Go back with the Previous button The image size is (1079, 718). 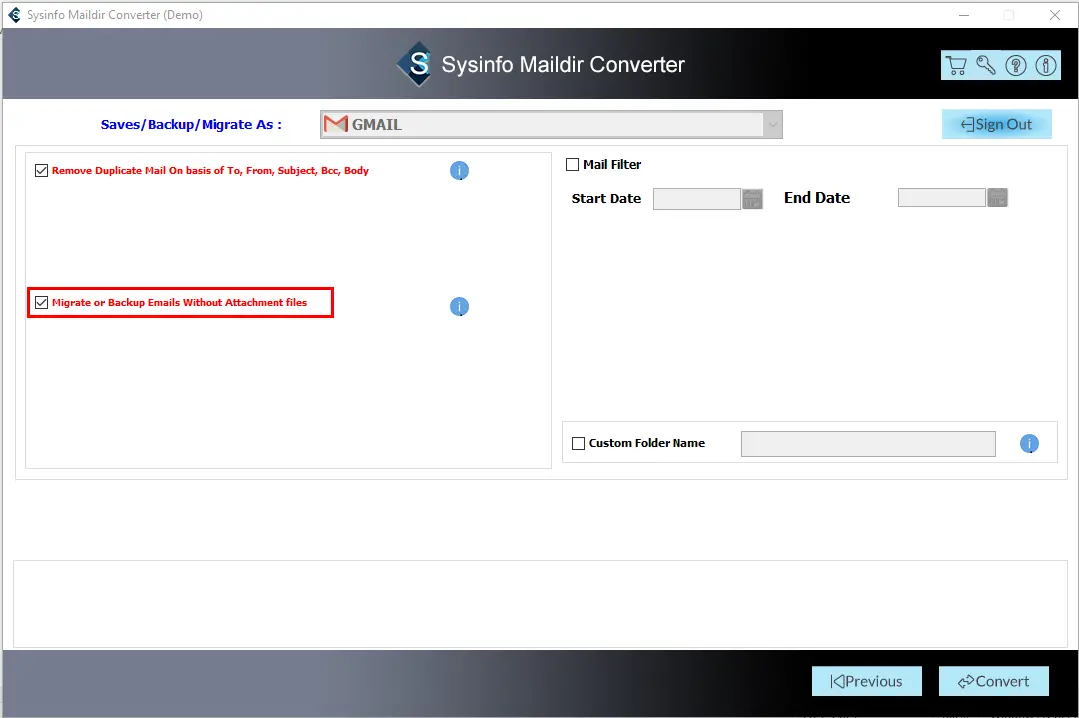click(866, 681)
